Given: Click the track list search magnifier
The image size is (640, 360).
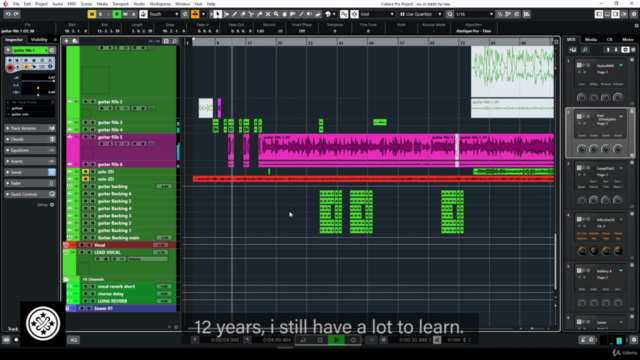Looking at the screenshot, I should click(174, 41).
